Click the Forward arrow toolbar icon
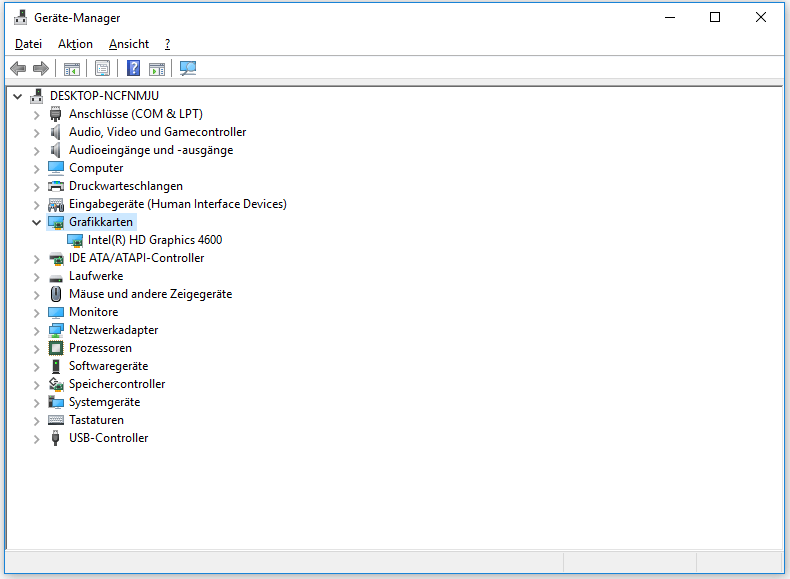Image resolution: width=790 pixels, height=579 pixels. 41,68
